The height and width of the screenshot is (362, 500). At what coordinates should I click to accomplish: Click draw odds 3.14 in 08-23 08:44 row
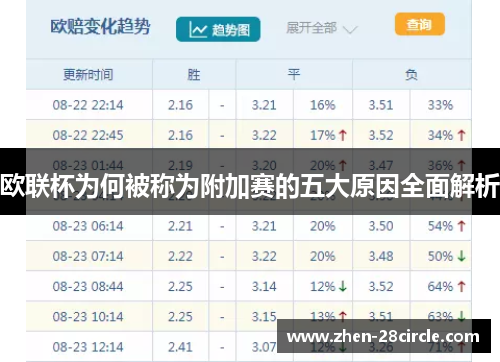click(264, 286)
